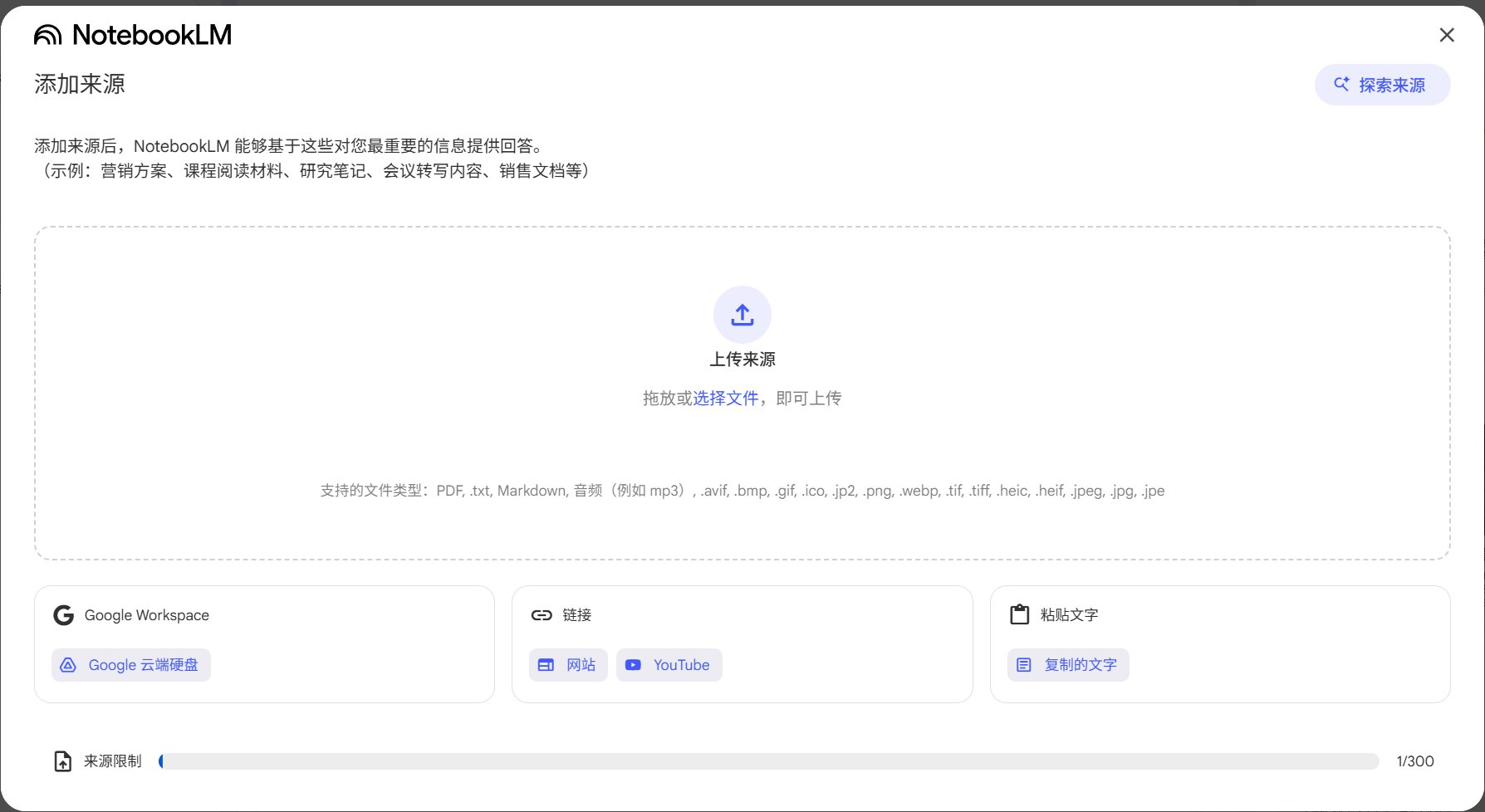Click the clipboard icon beside 粘贴文字
Screen dimensions: 1485x812
point(1019,615)
